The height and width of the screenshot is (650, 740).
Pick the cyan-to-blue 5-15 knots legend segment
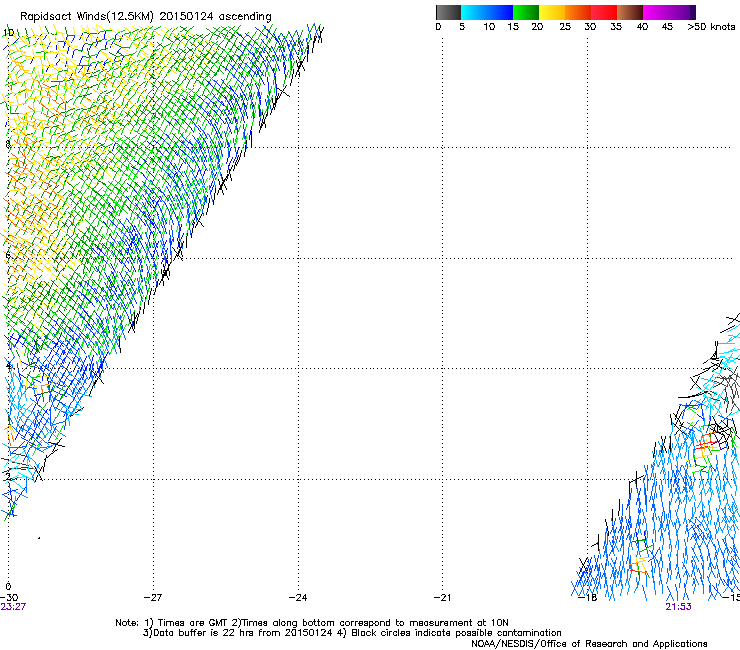click(x=487, y=12)
